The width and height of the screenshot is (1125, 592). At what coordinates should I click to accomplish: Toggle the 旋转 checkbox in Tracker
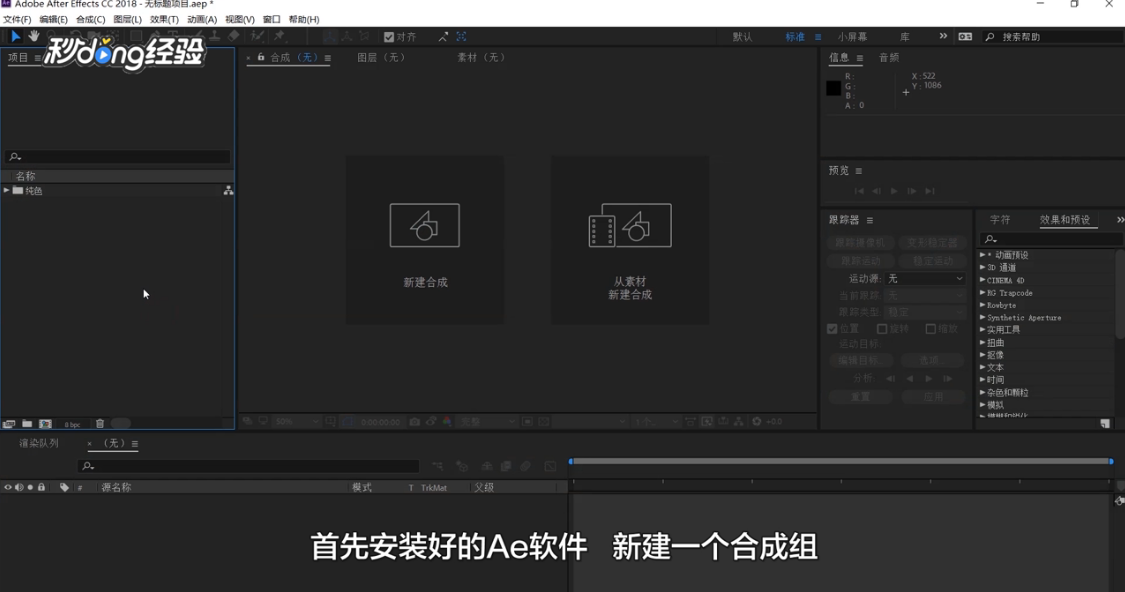[x=882, y=329]
